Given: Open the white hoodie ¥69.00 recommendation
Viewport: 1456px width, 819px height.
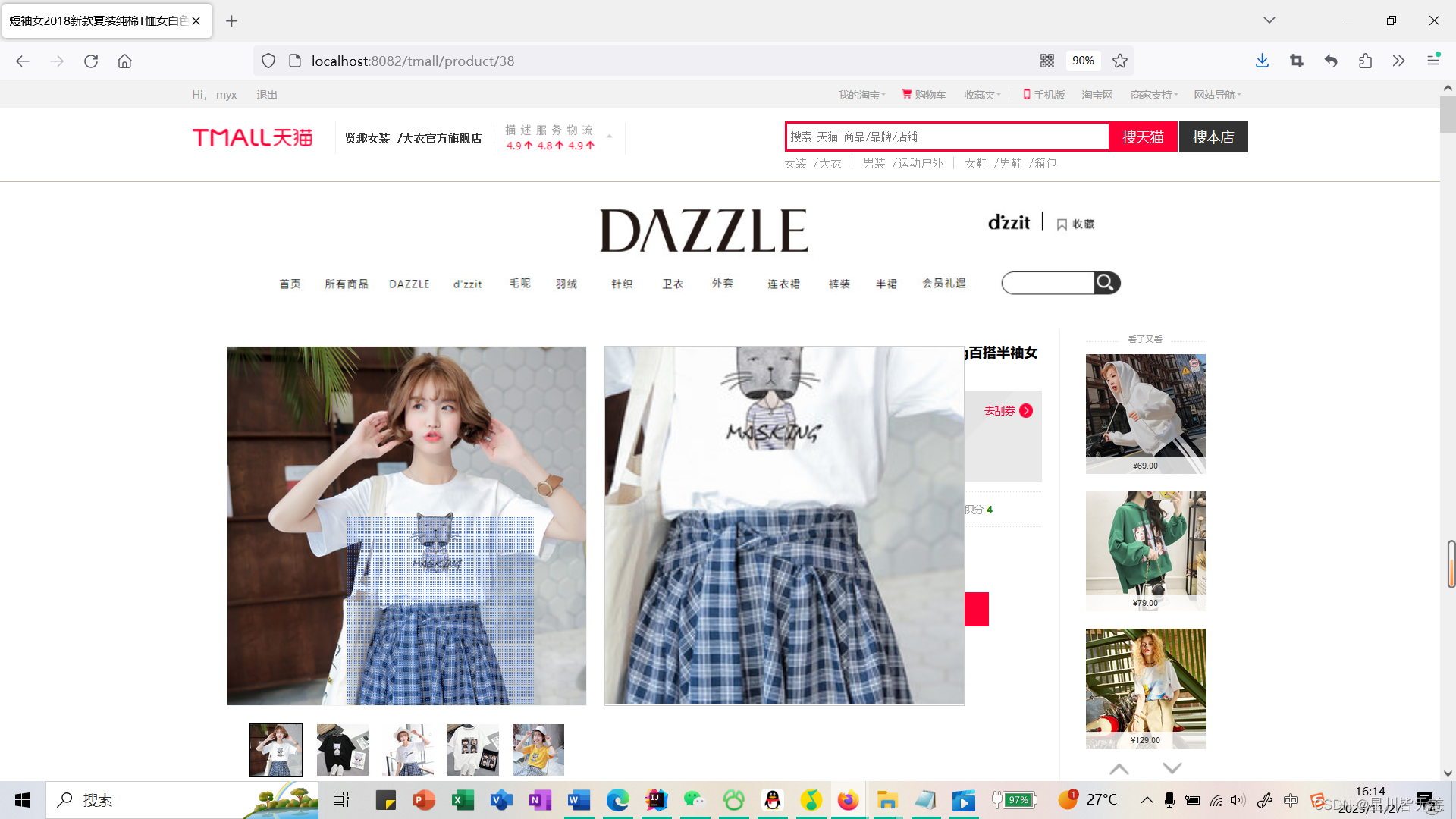Looking at the screenshot, I should (x=1145, y=414).
